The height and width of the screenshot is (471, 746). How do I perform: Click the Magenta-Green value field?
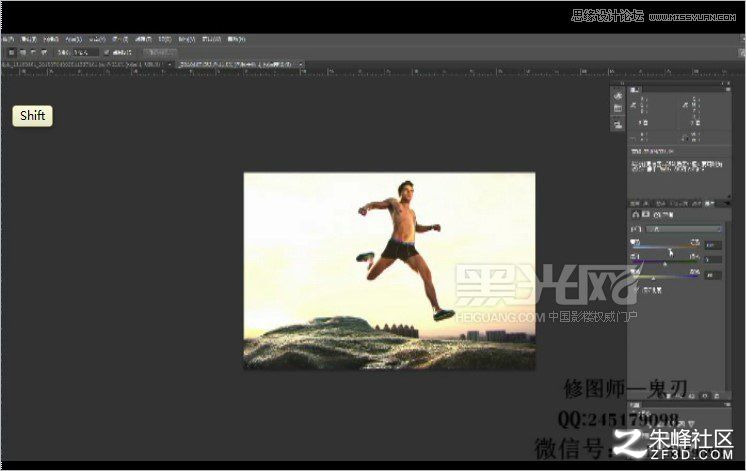point(713,260)
